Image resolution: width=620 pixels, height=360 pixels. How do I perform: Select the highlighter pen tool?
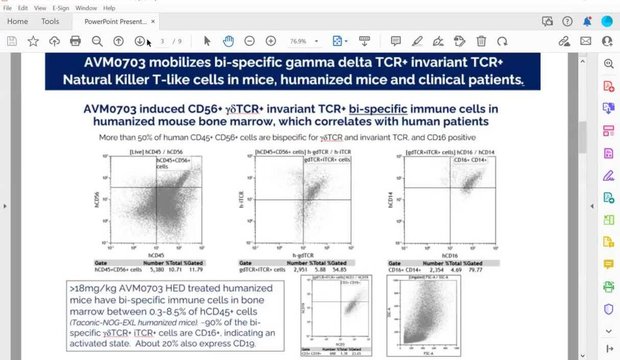(417, 41)
